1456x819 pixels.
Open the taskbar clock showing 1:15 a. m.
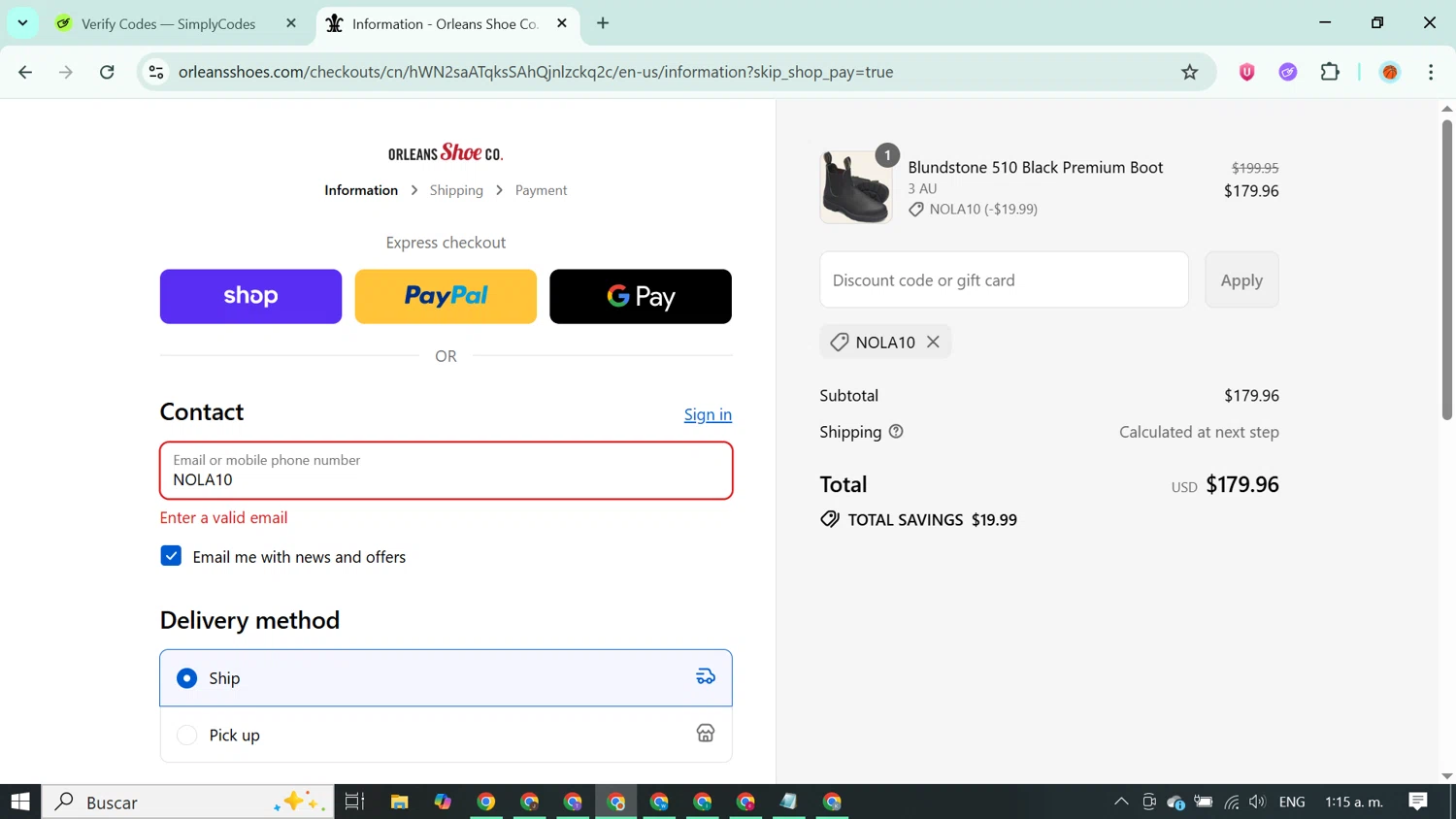(1354, 802)
